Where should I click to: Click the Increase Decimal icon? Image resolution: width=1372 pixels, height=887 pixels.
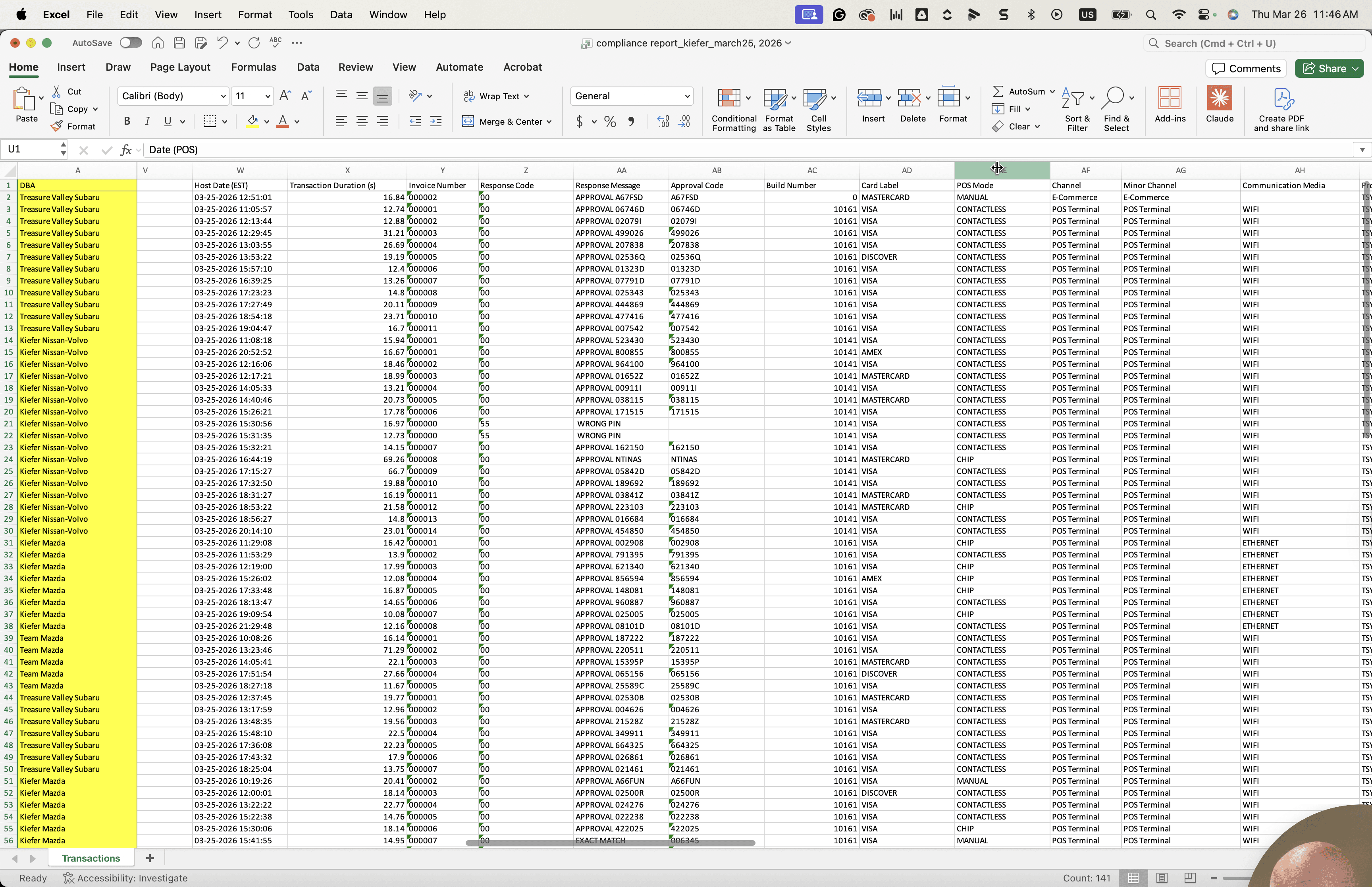click(x=663, y=121)
